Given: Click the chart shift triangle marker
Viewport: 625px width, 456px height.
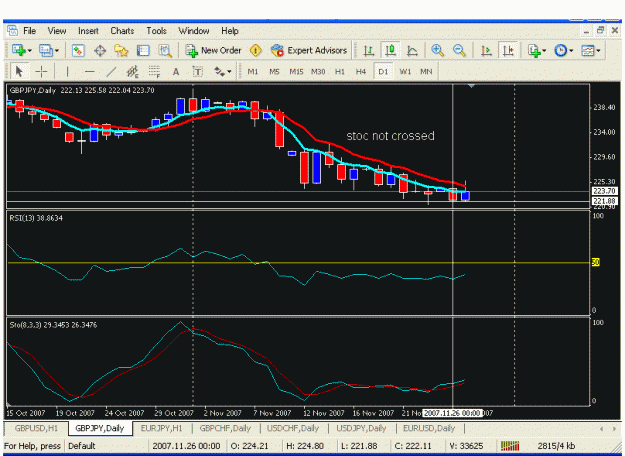Looking at the screenshot, I should pyautogui.click(x=471, y=86).
